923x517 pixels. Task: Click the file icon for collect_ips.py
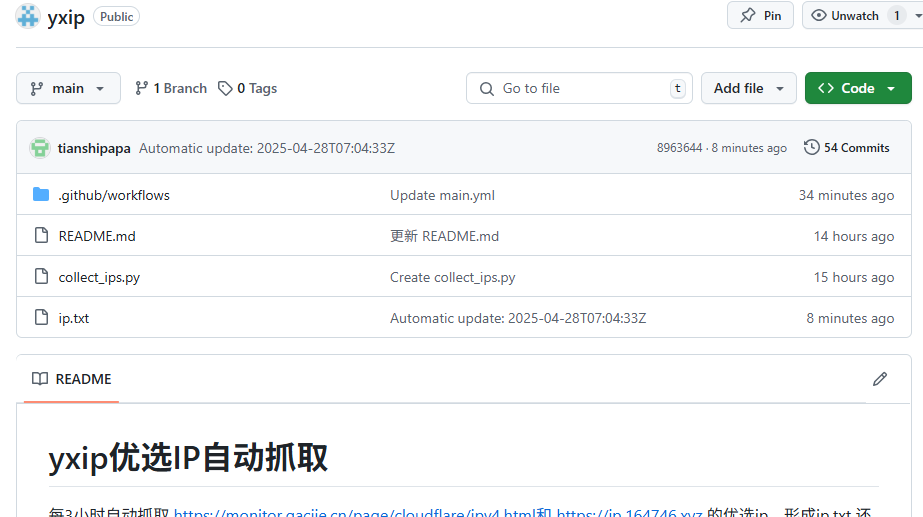click(41, 276)
